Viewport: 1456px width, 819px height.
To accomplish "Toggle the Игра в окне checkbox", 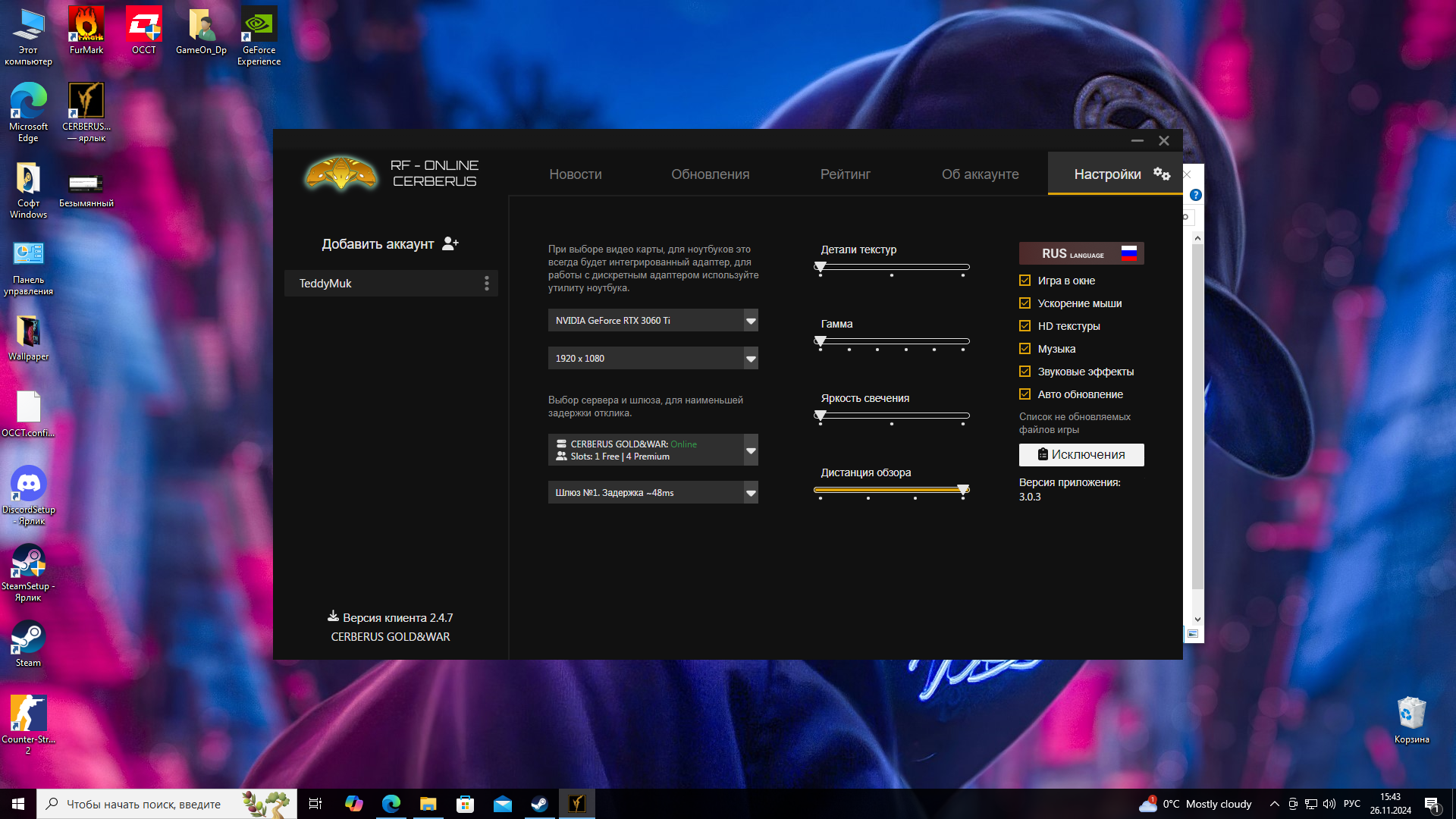I will click(x=1025, y=281).
